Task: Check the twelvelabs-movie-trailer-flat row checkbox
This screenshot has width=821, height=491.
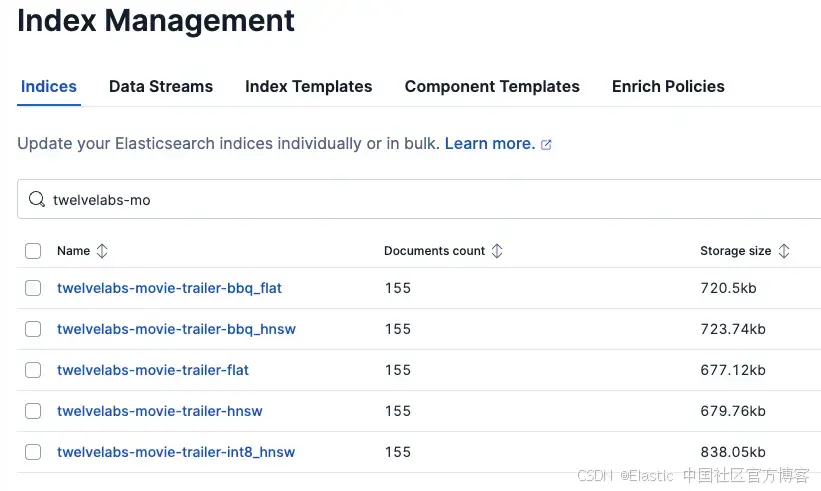Action: [33, 370]
